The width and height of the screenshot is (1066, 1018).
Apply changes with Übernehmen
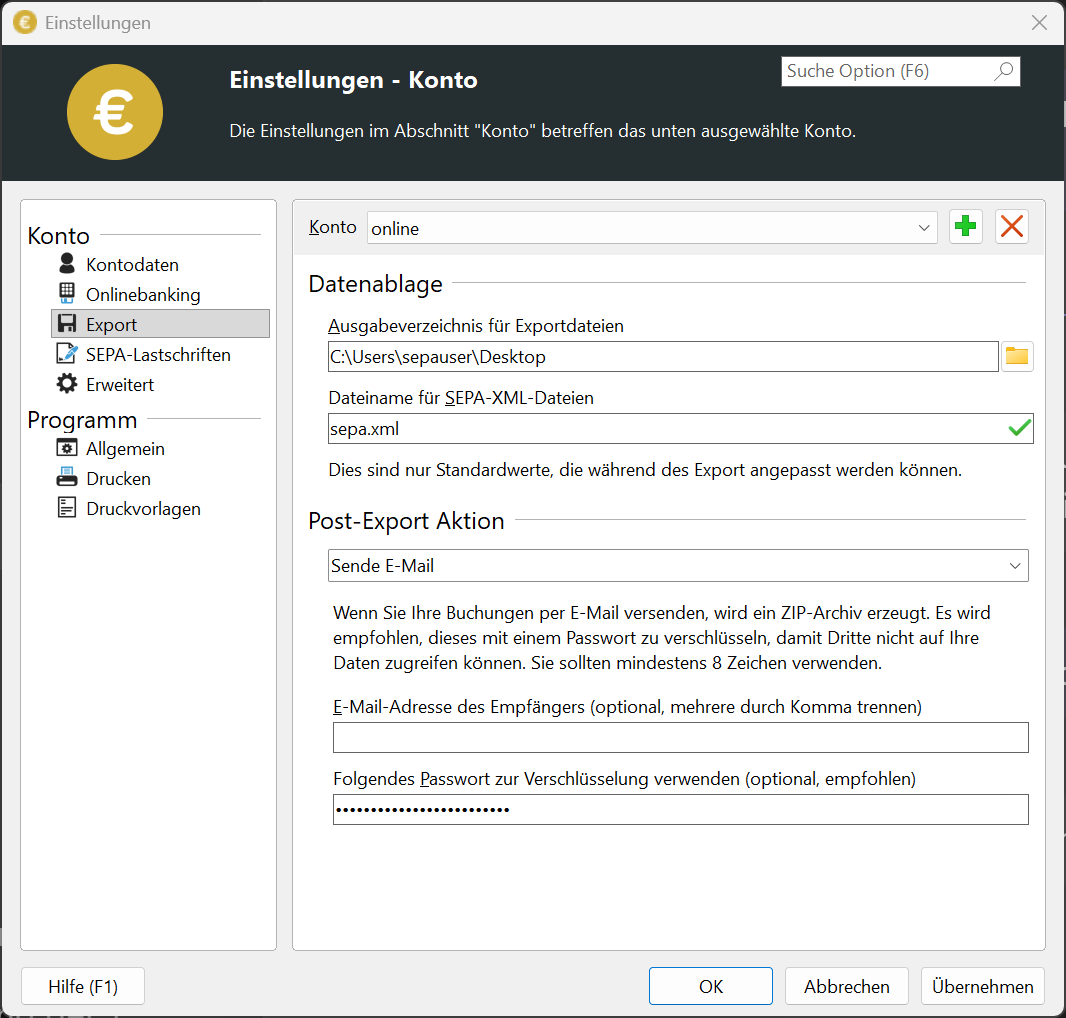coord(982,986)
